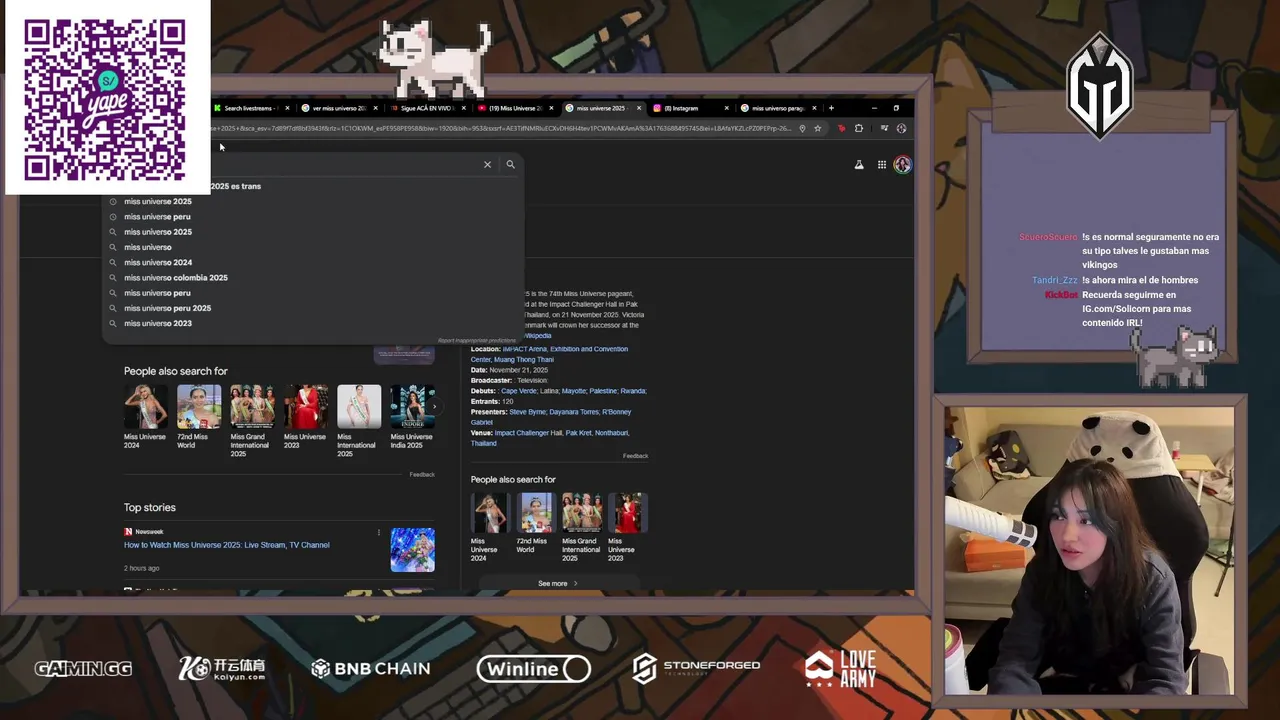Screen dimensions: 1280x720
Task: Open presenter 'Steve Byrne' link
Action: 527,412
